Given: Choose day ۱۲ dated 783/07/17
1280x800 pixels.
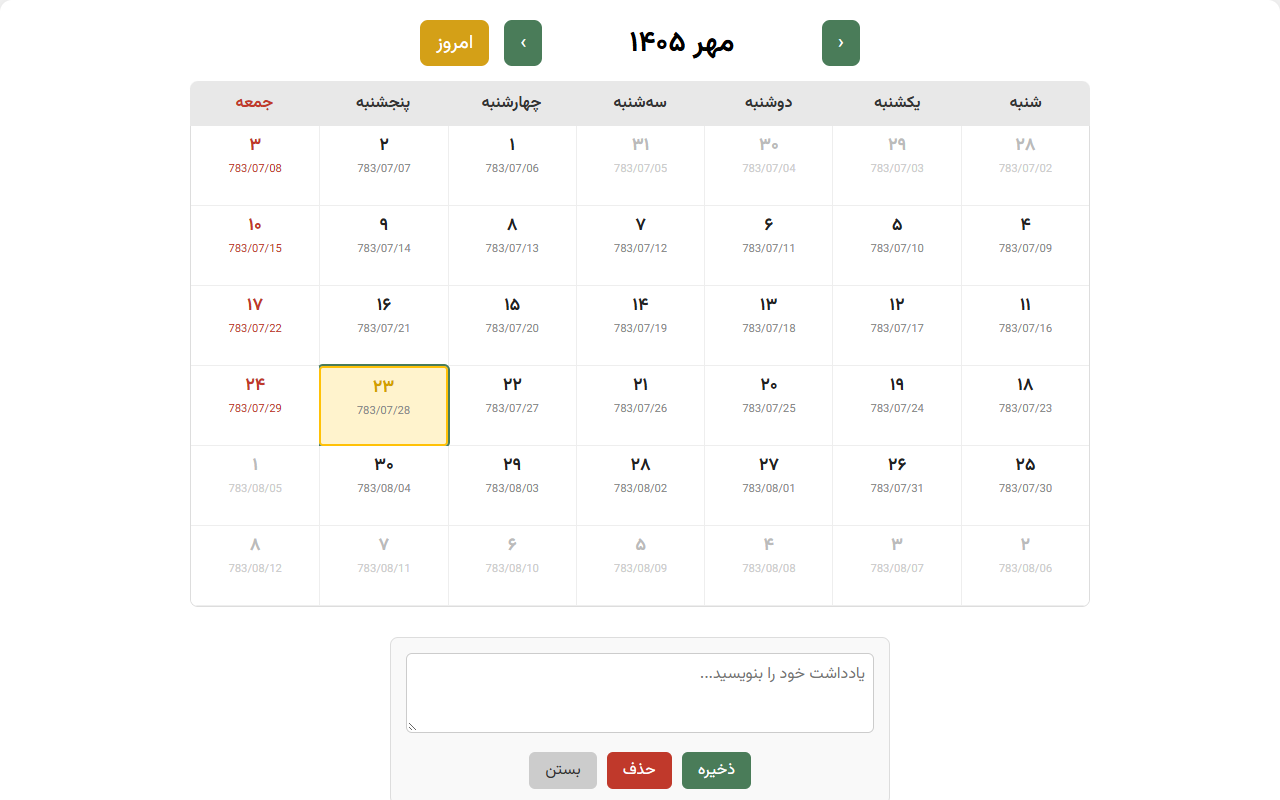Looking at the screenshot, I should pos(897,326).
